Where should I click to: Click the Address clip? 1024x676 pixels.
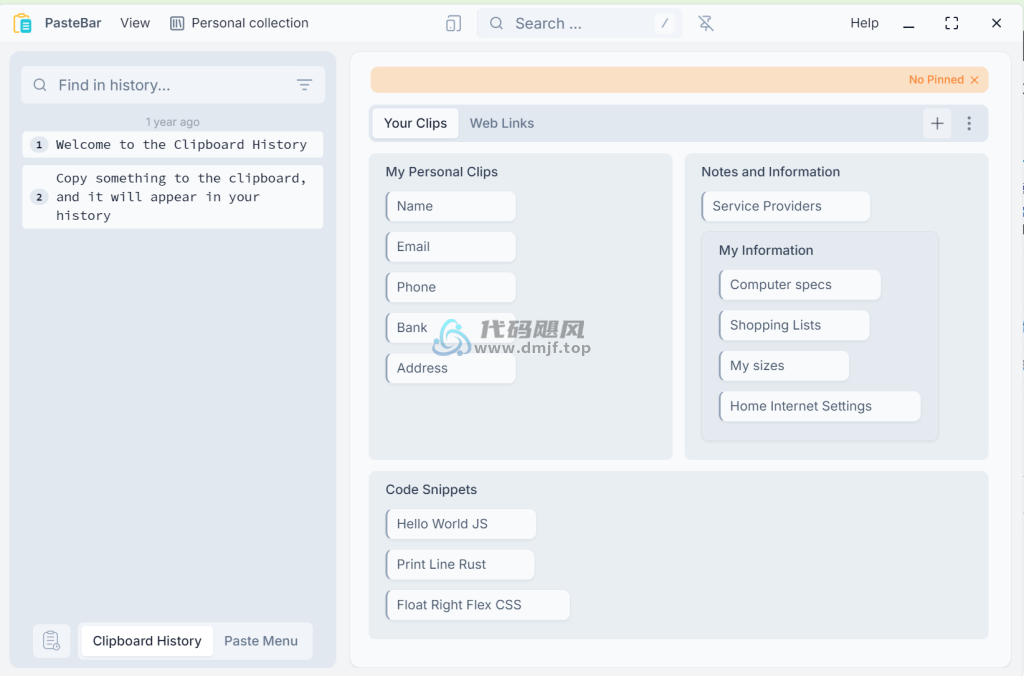click(x=451, y=368)
